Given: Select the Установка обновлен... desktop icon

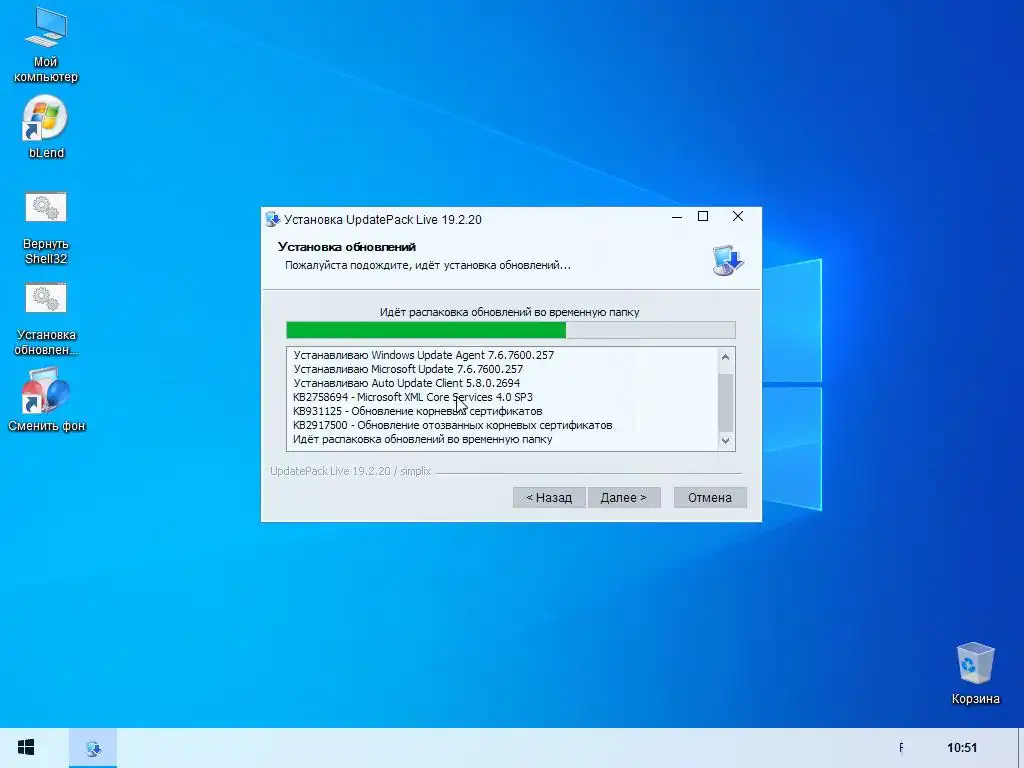Looking at the screenshot, I should click(x=46, y=320).
